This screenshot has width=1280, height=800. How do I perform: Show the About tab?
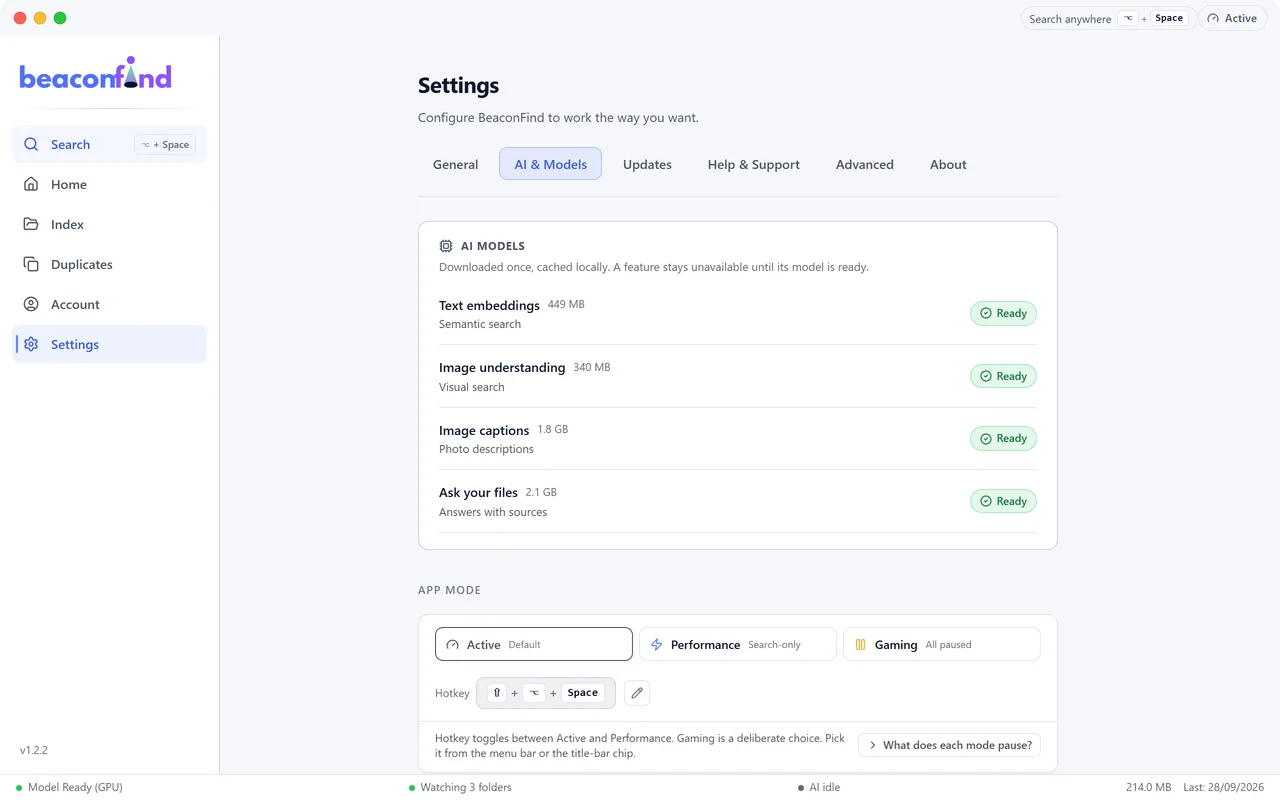(x=948, y=164)
